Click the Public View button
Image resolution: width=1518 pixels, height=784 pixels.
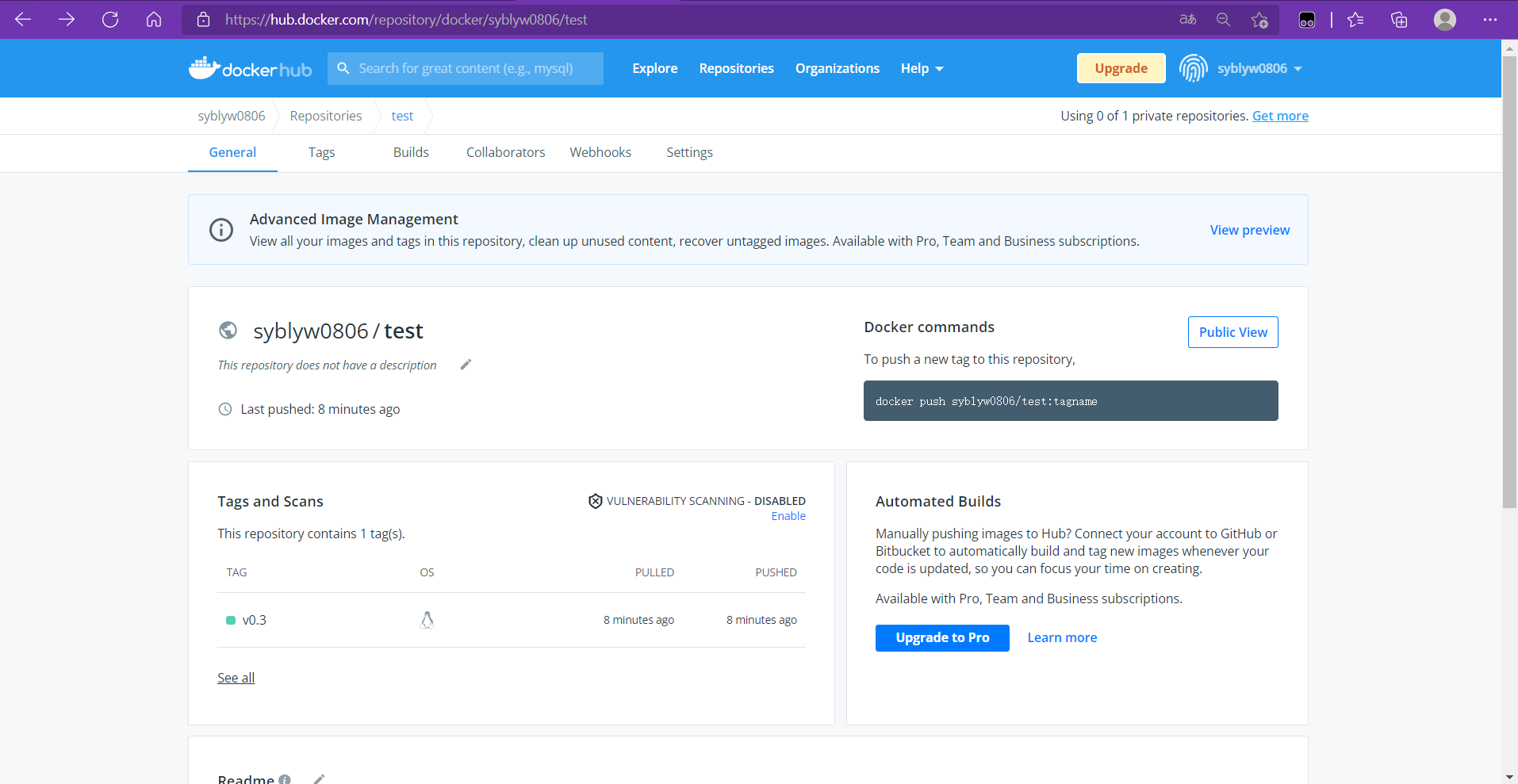(x=1232, y=332)
